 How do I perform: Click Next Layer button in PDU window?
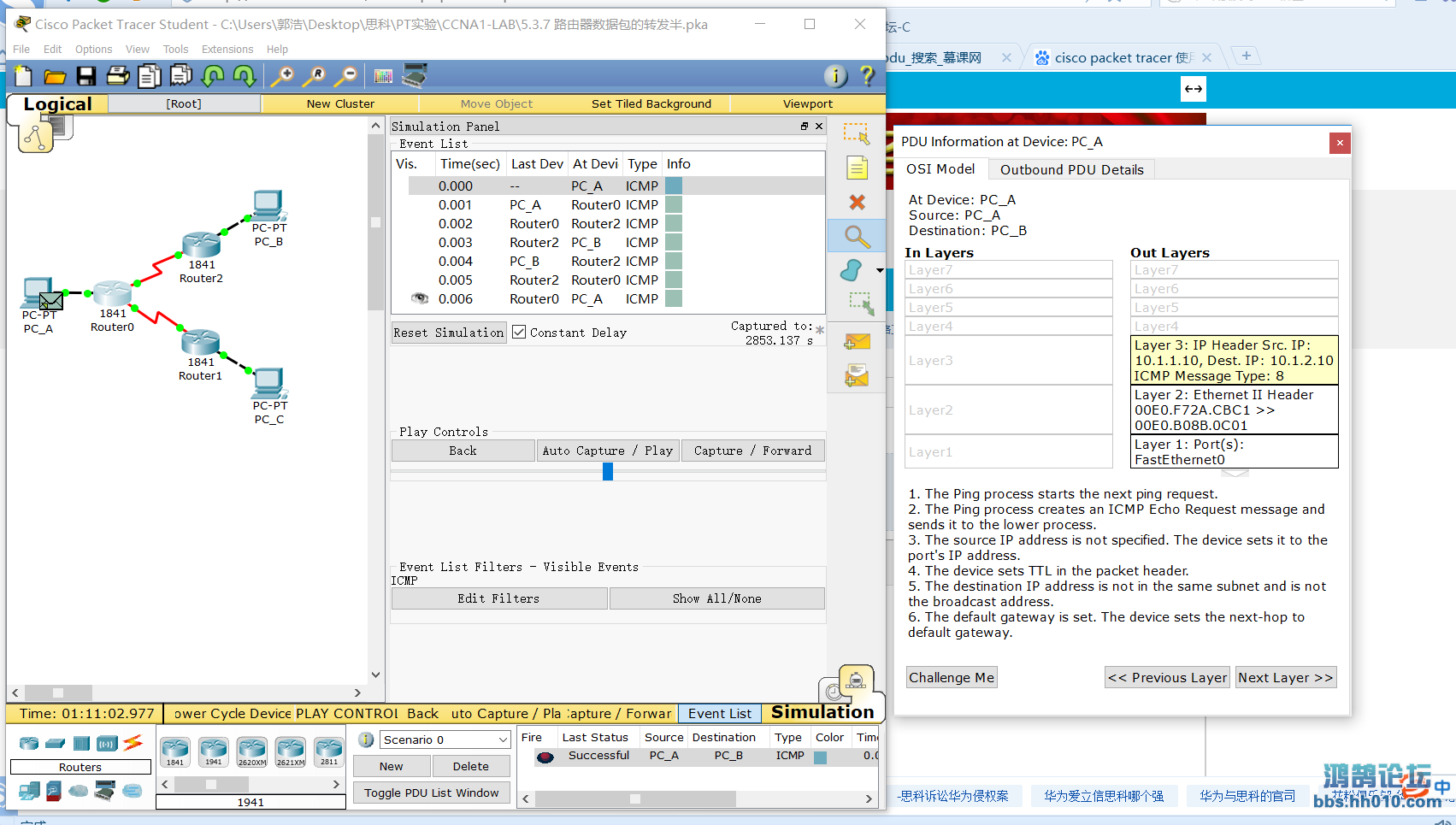click(x=1286, y=677)
